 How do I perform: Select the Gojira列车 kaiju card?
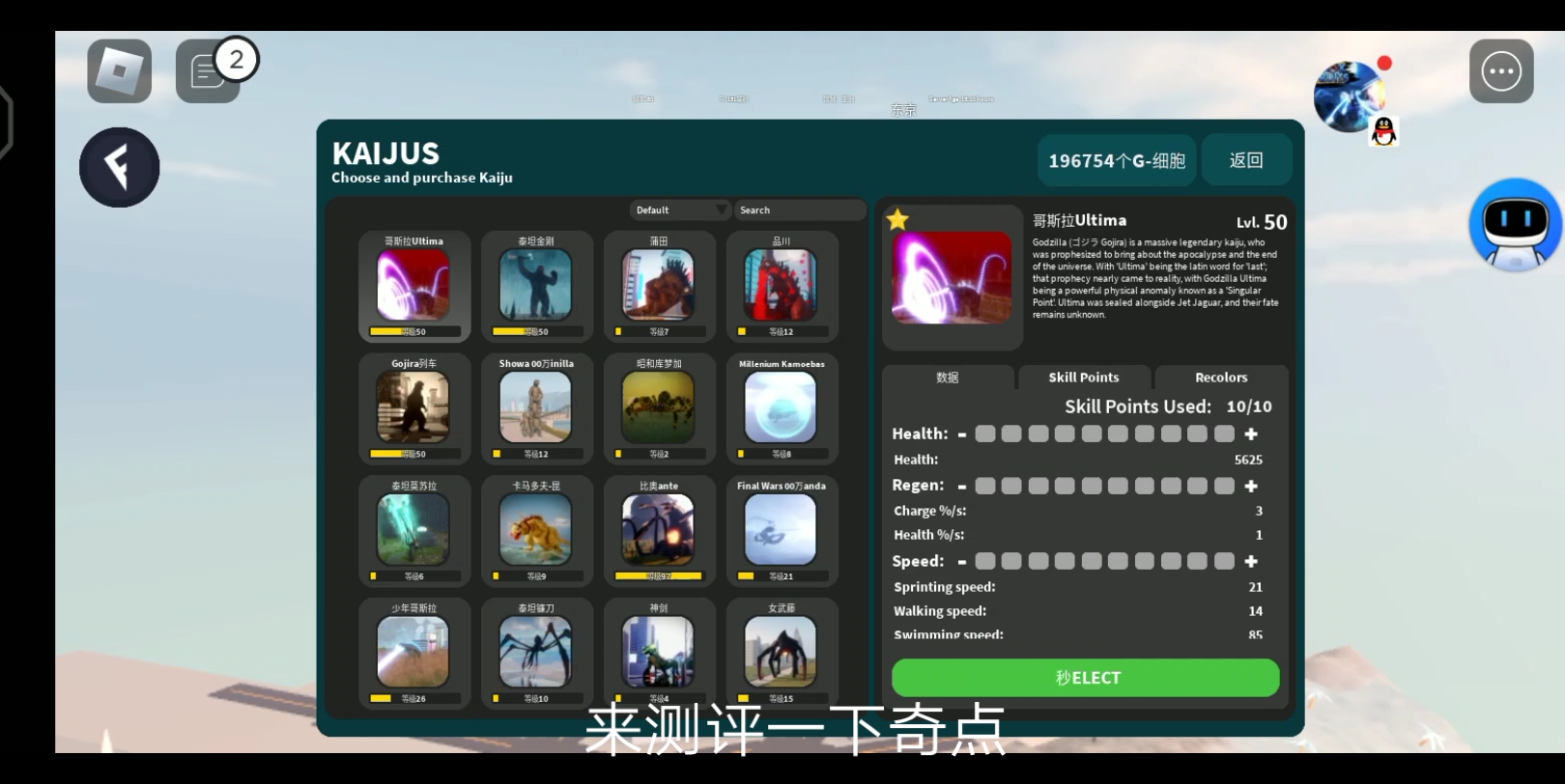tap(413, 408)
